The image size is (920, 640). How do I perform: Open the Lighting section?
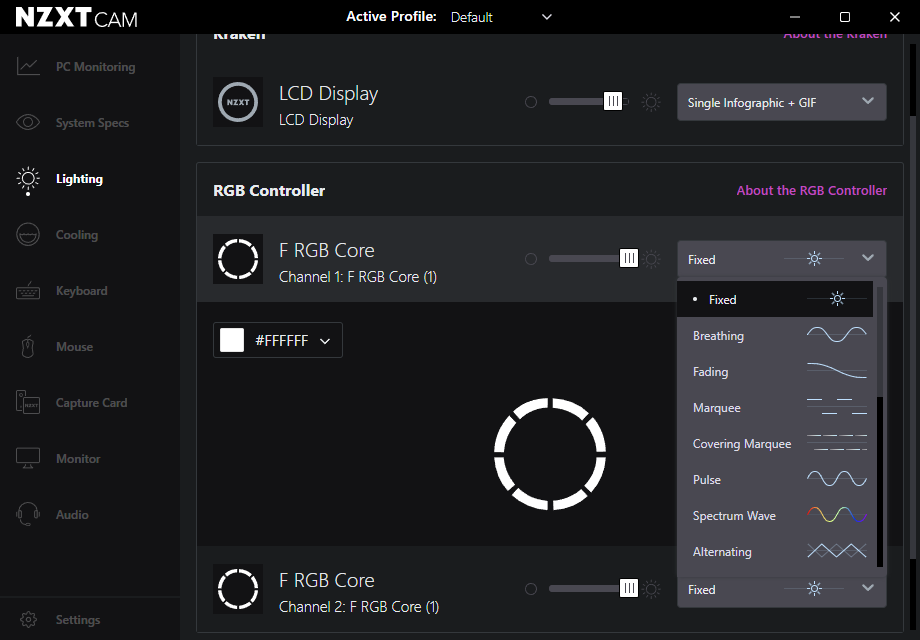click(79, 179)
